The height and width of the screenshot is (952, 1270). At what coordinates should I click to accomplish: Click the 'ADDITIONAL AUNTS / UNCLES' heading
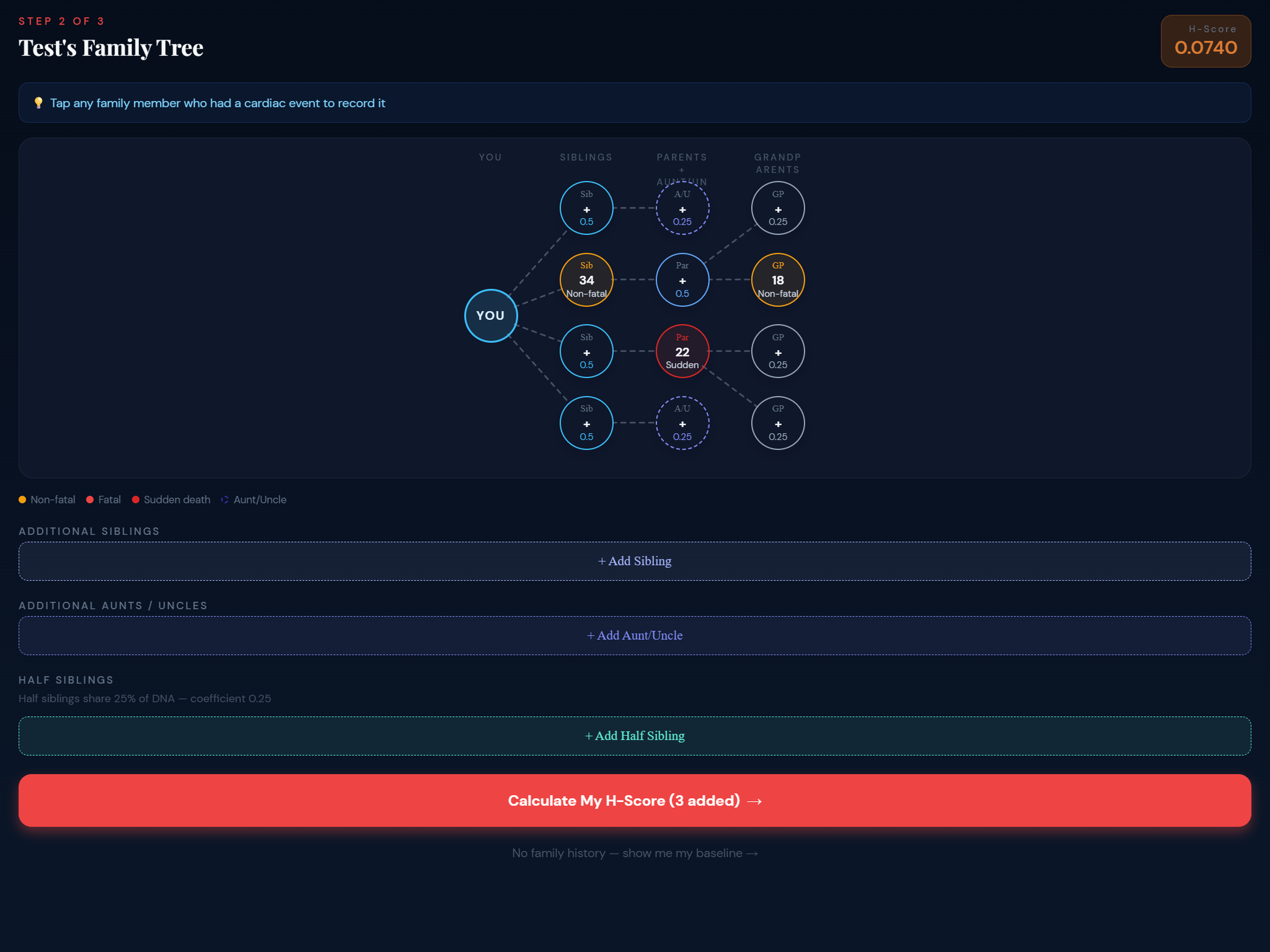[113, 606]
